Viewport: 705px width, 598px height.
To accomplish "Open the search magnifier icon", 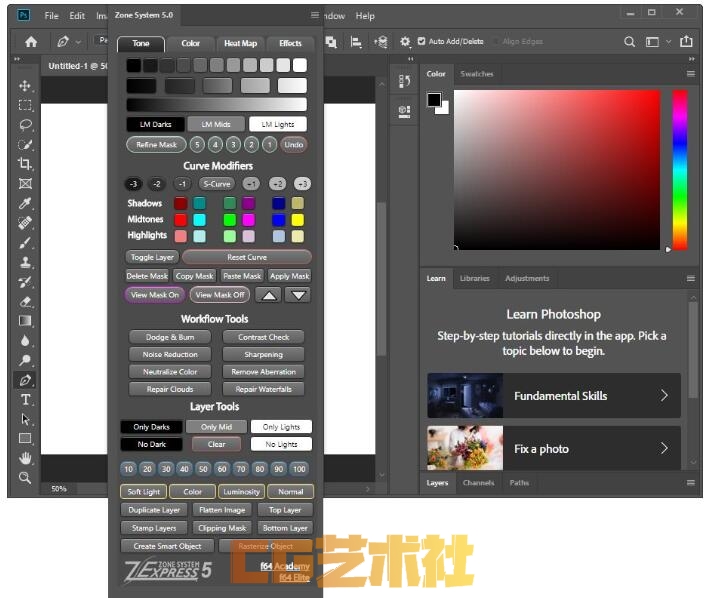I will tap(629, 42).
